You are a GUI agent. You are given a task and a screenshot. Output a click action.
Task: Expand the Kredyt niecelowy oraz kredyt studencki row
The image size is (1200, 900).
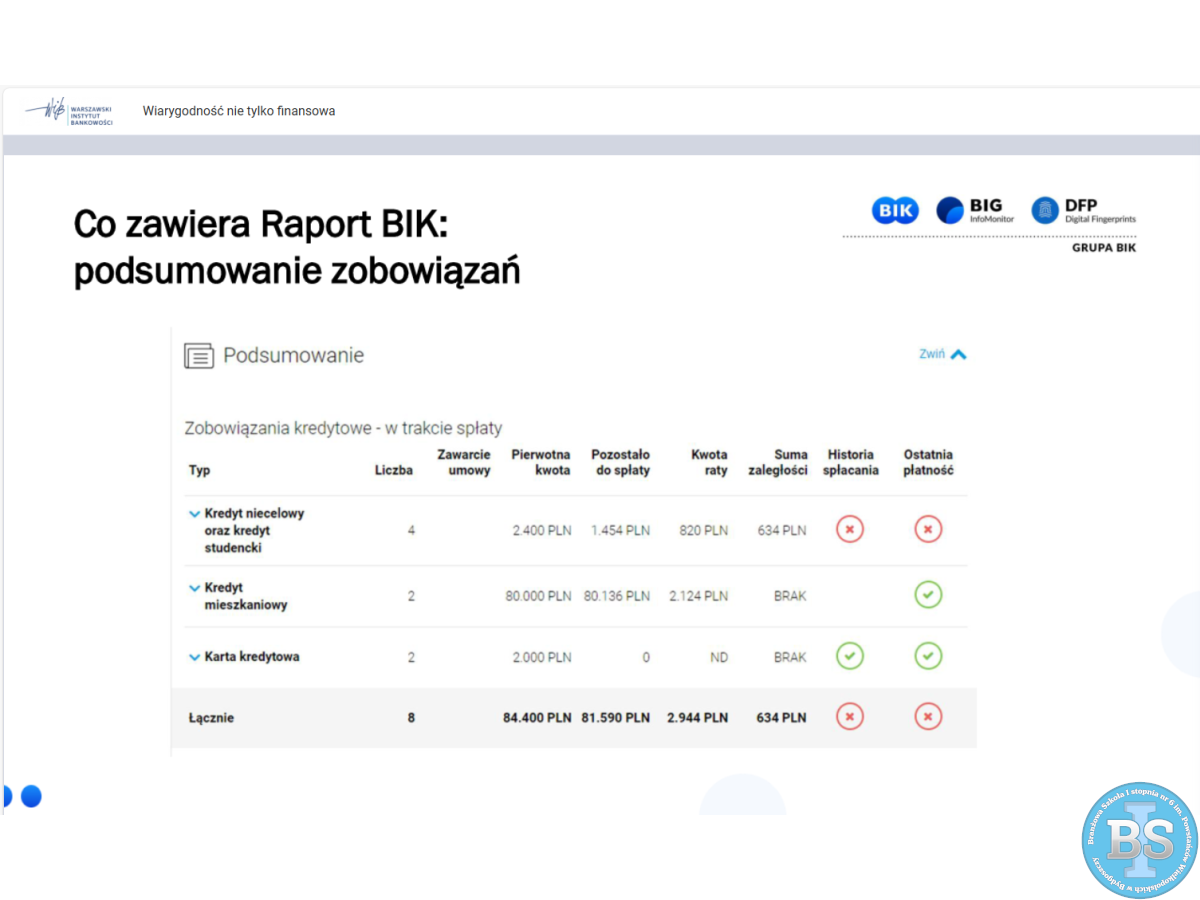[195, 513]
